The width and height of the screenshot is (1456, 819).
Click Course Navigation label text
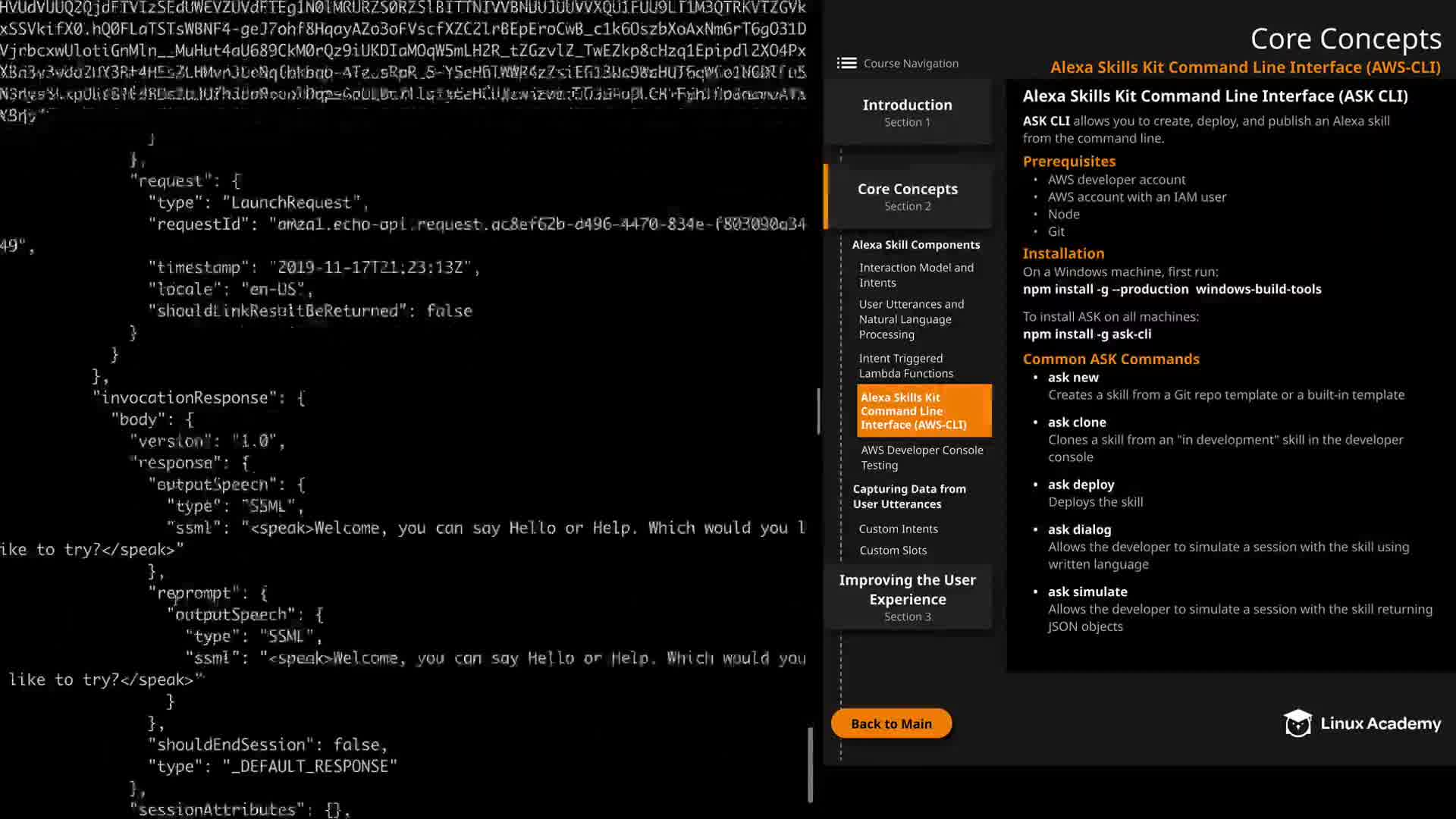[911, 64]
